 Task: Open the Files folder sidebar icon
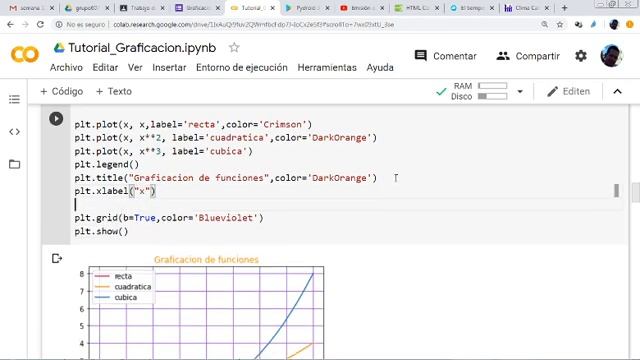[14, 164]
